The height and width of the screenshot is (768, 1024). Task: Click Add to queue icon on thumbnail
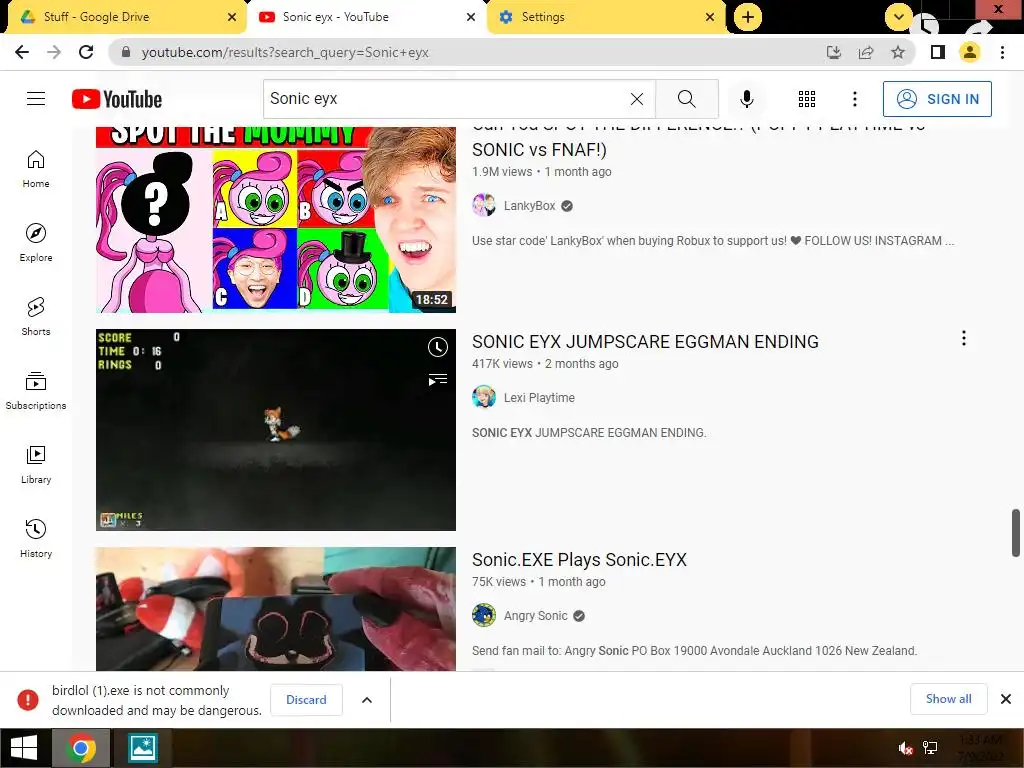[x=438, y=379]
